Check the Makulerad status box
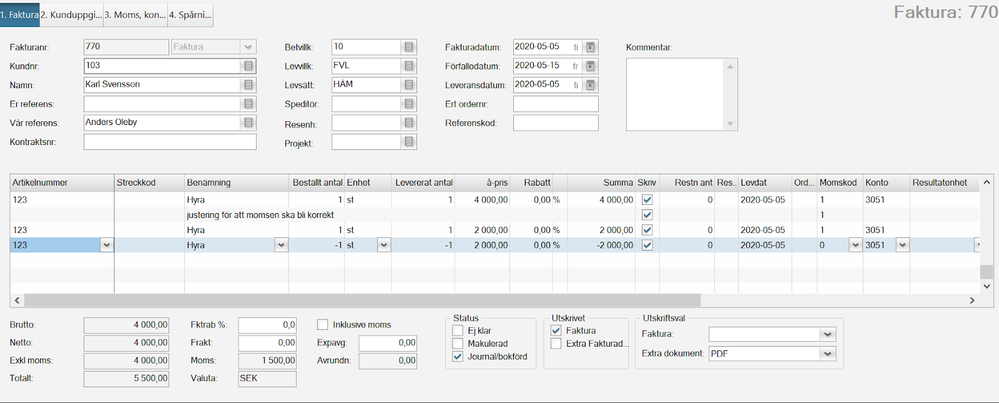Image resolution: width=999 pixels, height=403 pixels. click(x=459, y=342)
